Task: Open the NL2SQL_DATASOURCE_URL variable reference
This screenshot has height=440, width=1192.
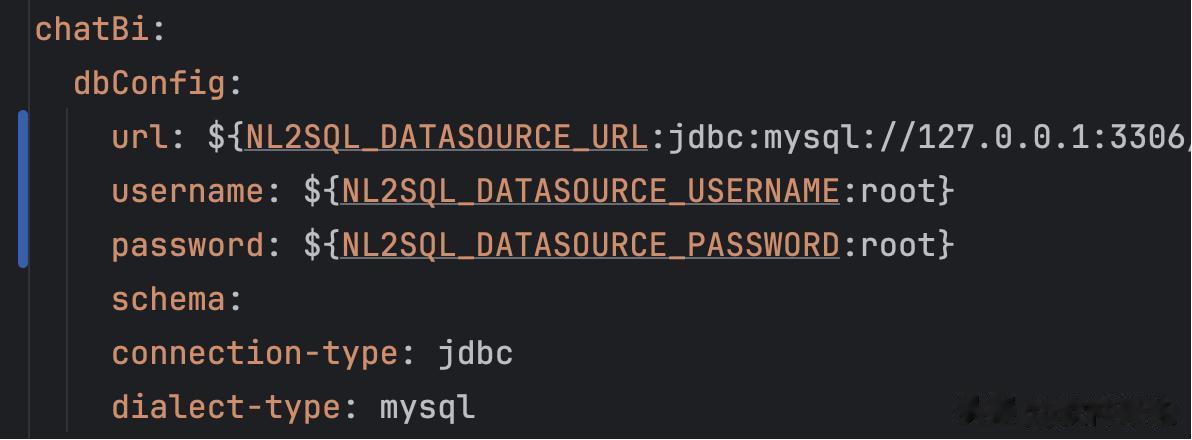Action: click(x=446, y=137)
